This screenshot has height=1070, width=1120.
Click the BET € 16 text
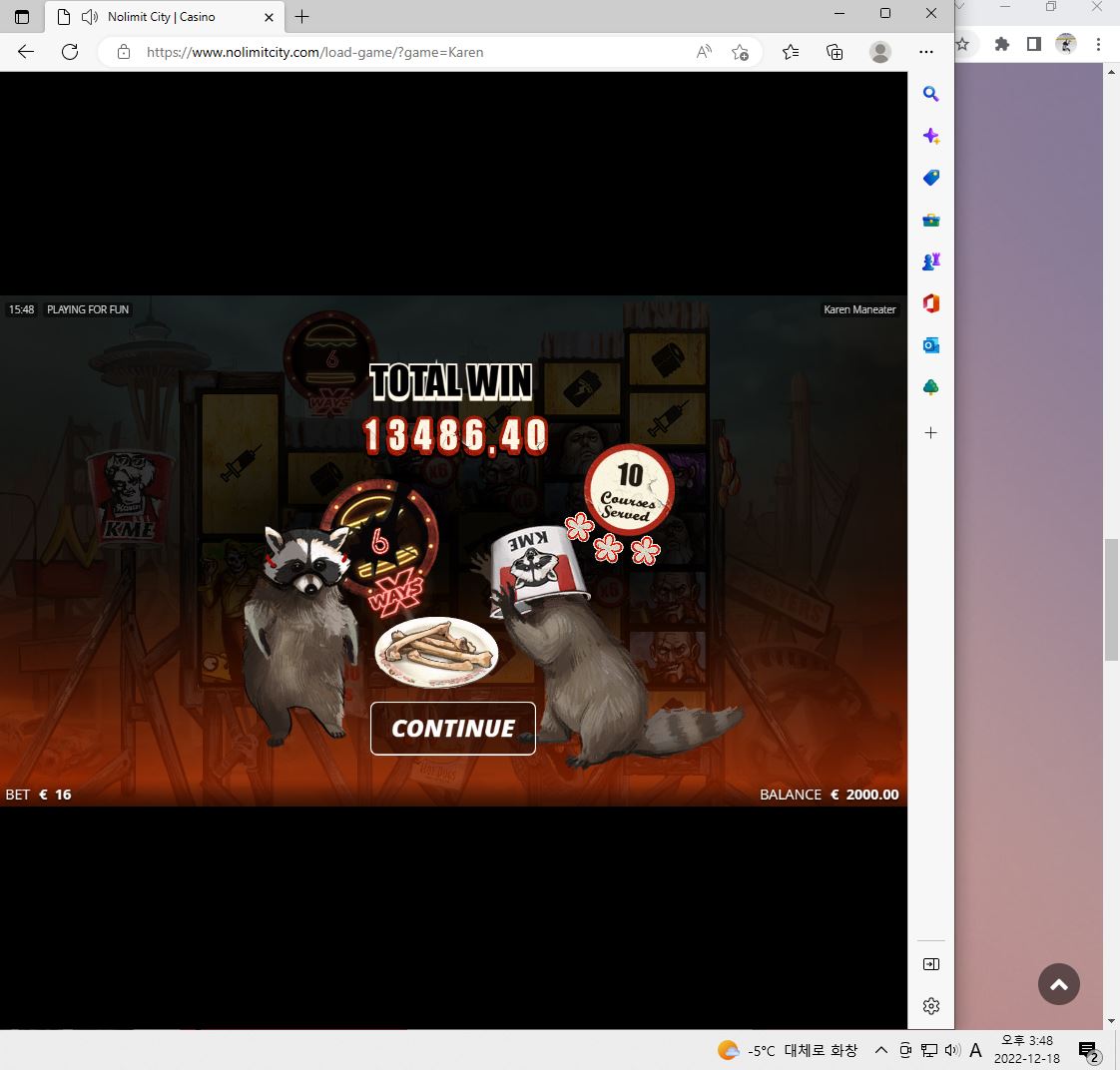click(39, 795)
